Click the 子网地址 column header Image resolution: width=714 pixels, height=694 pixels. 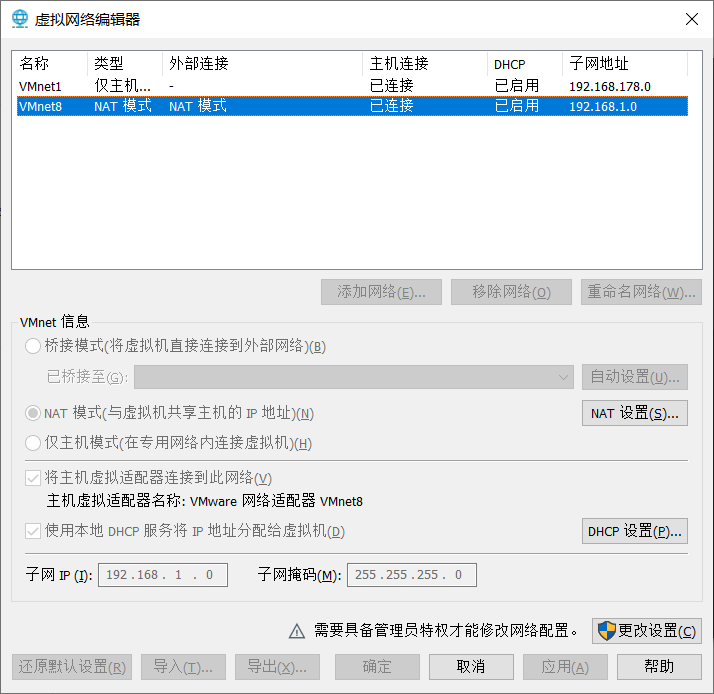point(625,63)
